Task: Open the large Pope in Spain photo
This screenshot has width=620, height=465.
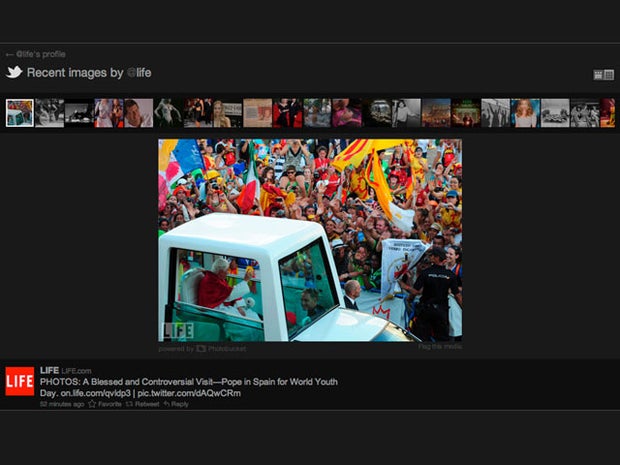Action: coord(310,240)
